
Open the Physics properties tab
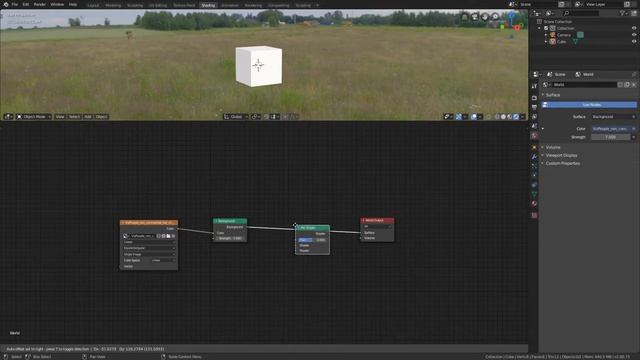click(x=534, y=176)
